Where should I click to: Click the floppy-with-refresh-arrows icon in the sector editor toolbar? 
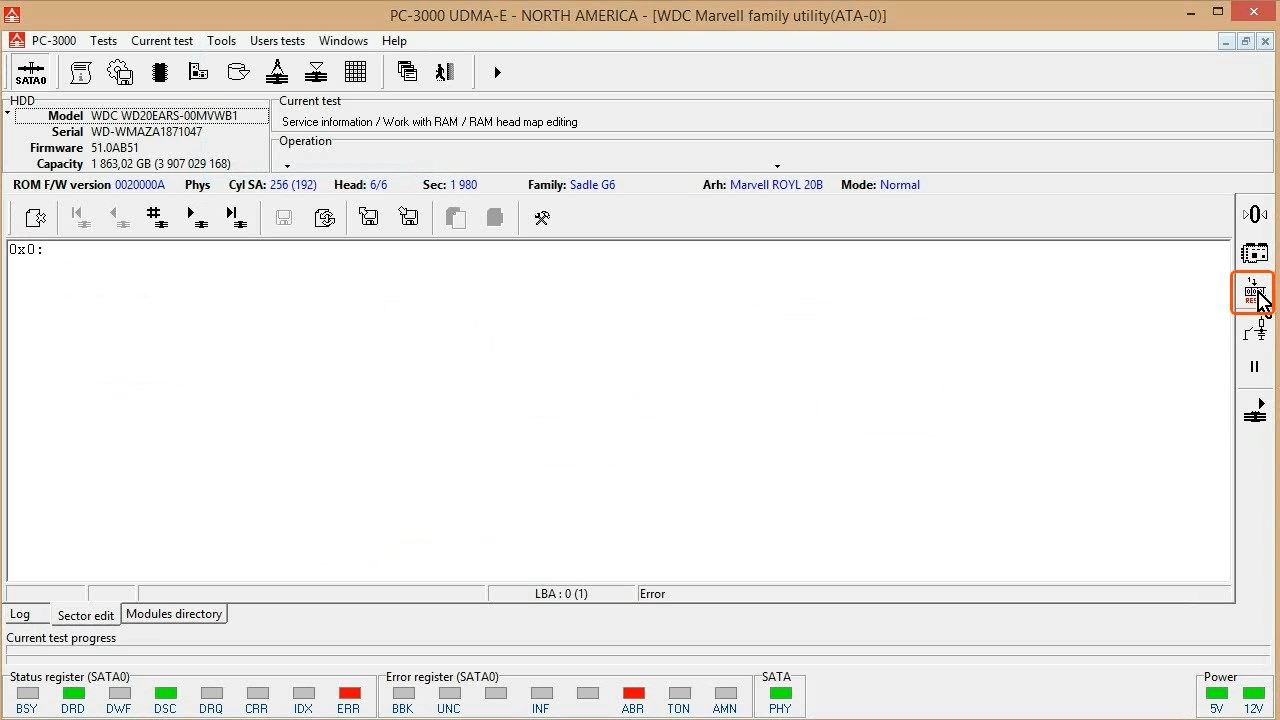coord(324,217)
